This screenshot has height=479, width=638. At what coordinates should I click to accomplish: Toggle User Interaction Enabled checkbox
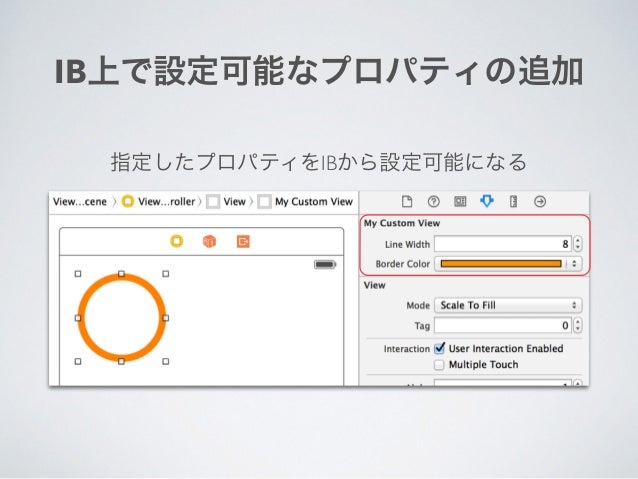click(439, 348)
